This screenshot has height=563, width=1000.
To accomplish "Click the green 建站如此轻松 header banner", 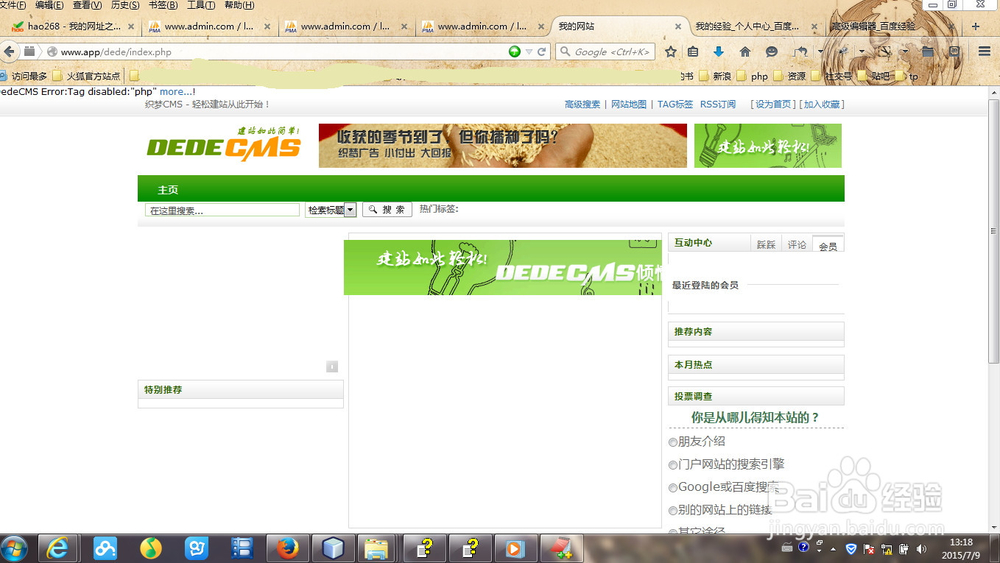I will pos(768,145).
